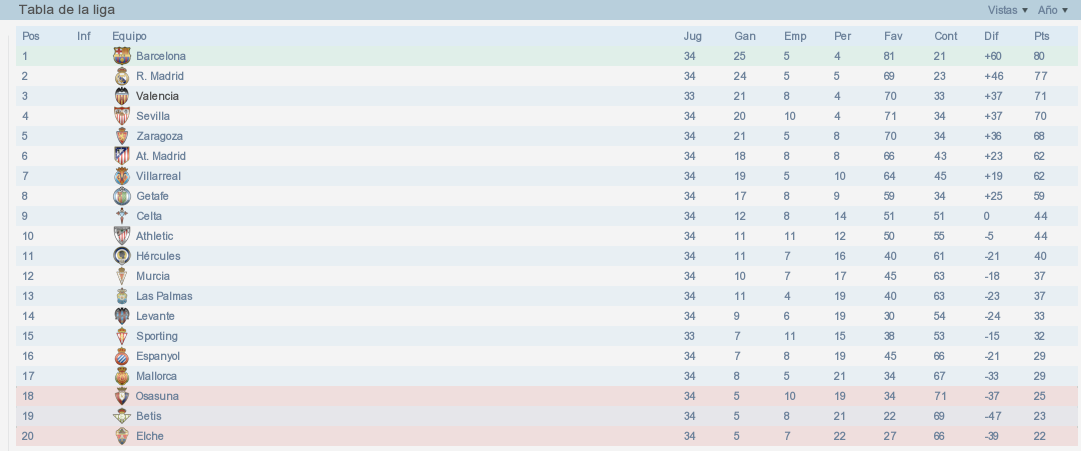Image resolution: width=1081 pixels, height=451 pixels.
Task: Click the Sevilla team crest
Action: 122,116
